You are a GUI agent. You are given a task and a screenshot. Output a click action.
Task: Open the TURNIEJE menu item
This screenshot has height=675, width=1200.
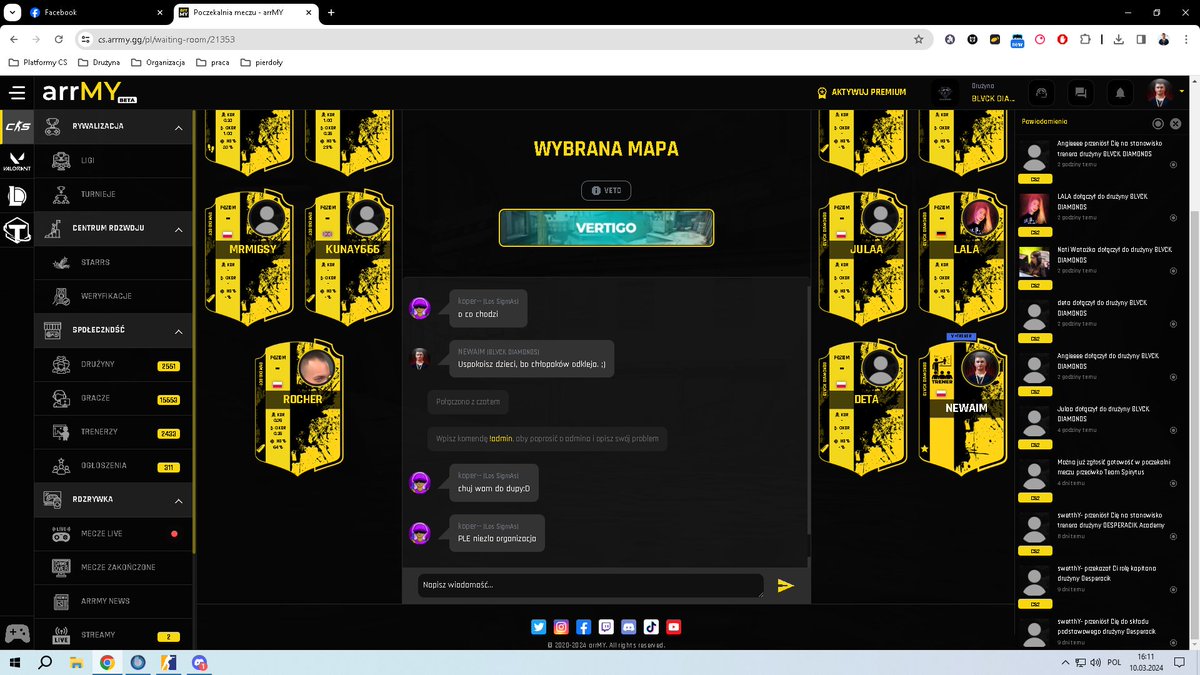click(112, 194)
